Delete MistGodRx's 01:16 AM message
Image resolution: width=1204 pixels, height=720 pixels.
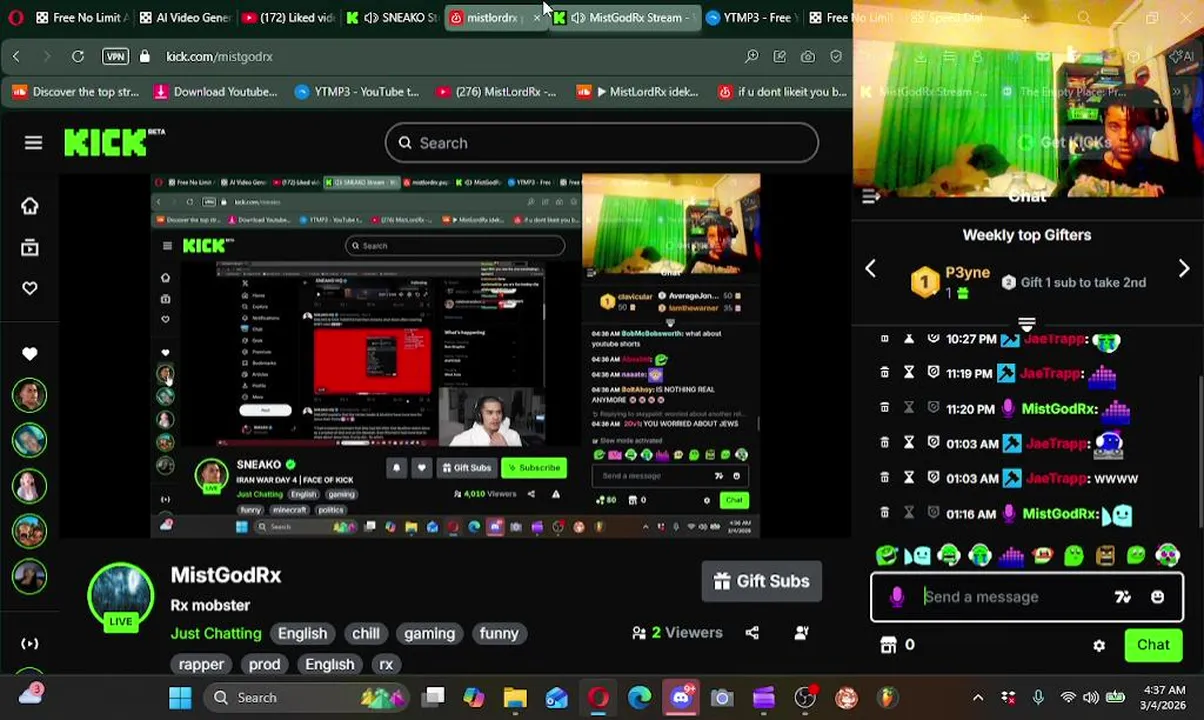click(x=884, y=513)
